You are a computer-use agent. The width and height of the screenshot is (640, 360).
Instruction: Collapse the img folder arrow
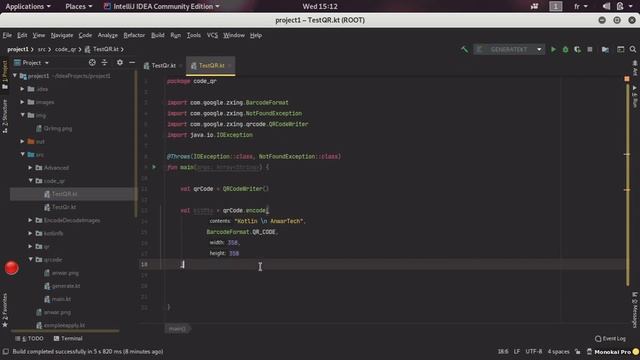pyautogui.click(x=22, y=115)
